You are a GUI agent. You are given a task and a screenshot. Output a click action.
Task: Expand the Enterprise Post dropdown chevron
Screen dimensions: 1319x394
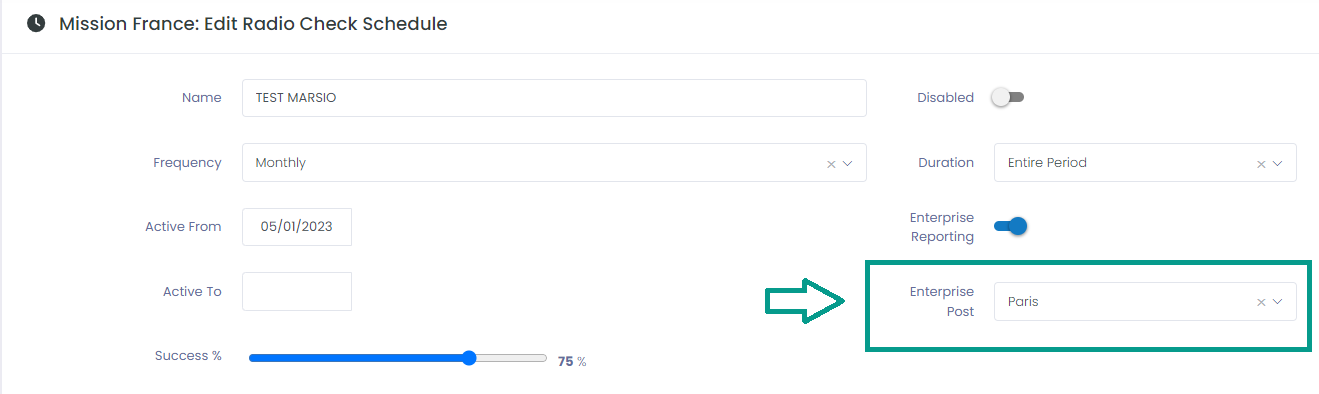coord(1277,302)
